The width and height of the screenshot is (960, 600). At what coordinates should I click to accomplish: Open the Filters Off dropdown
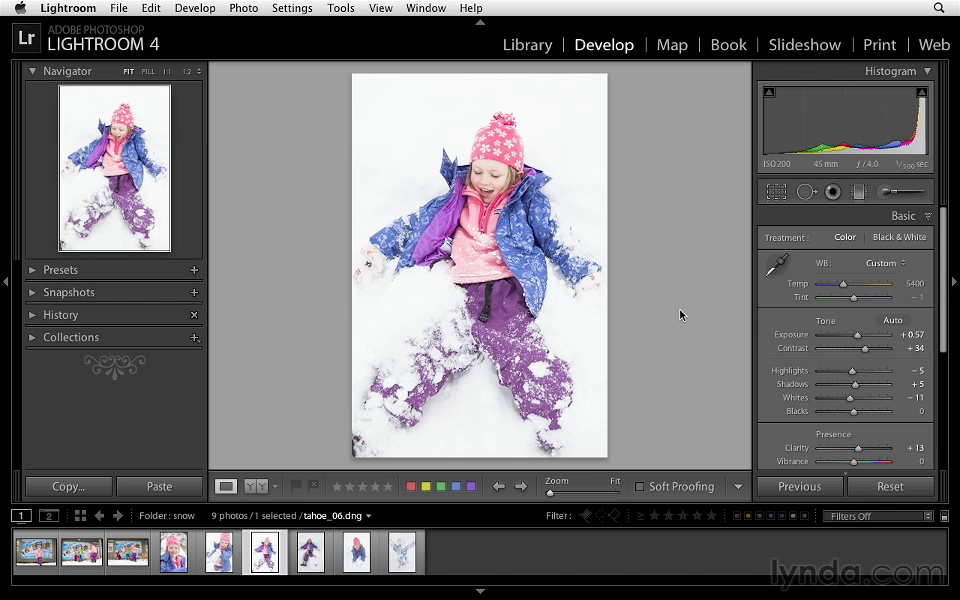click(x=876, y=516)
